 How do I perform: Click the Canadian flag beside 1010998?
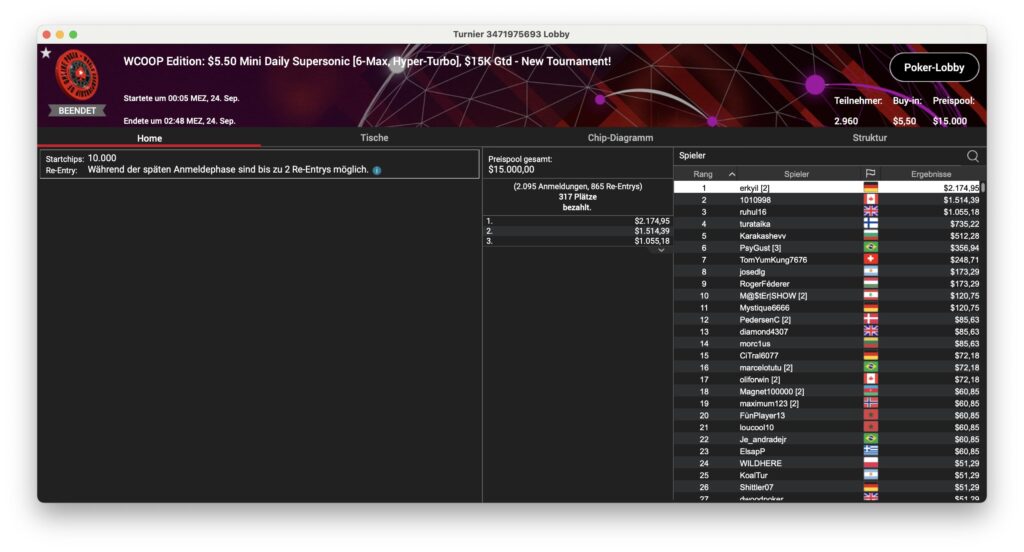(870, 200)
